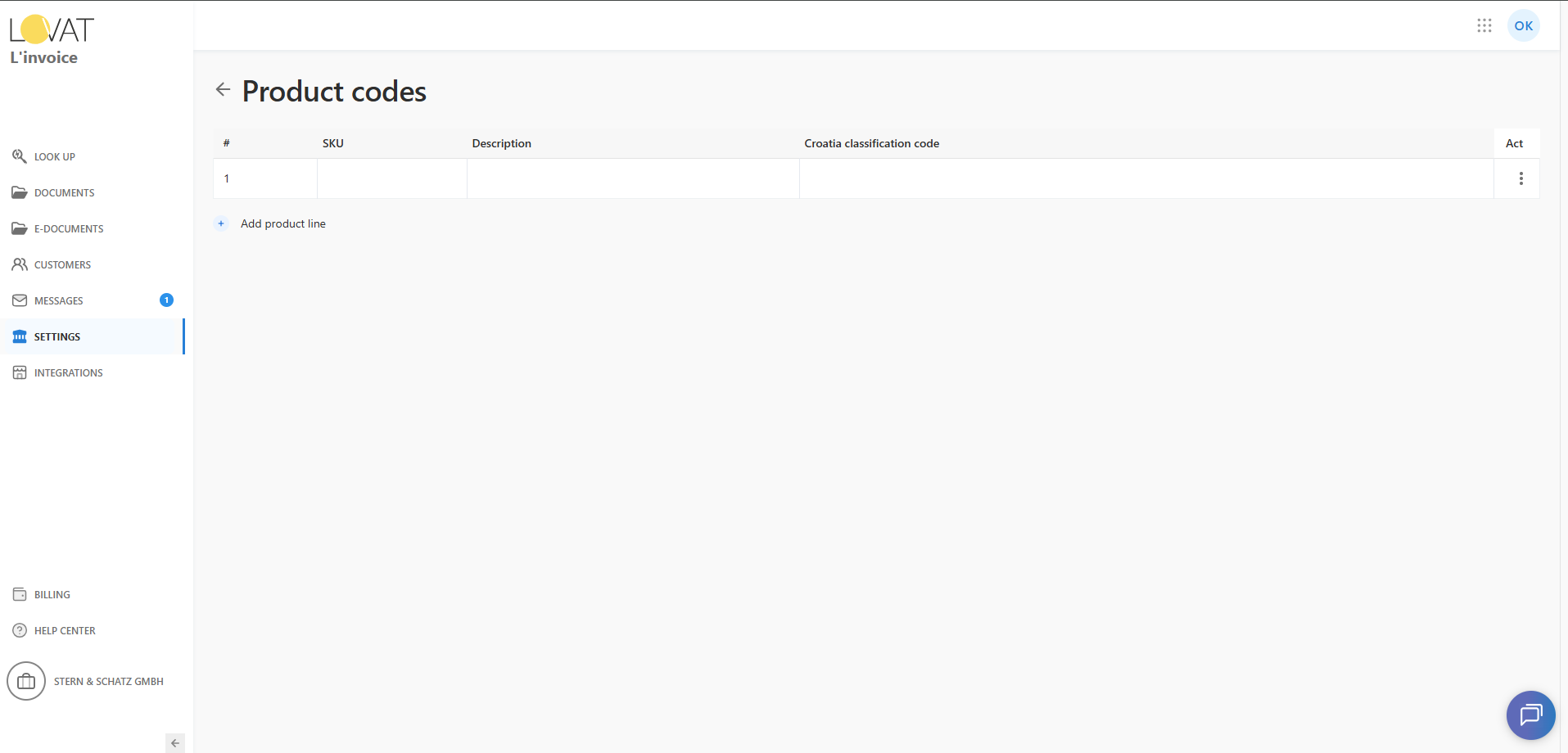Click the back arrow beside Product codes
Screen dimensions: 1568x753
[223, 89]
